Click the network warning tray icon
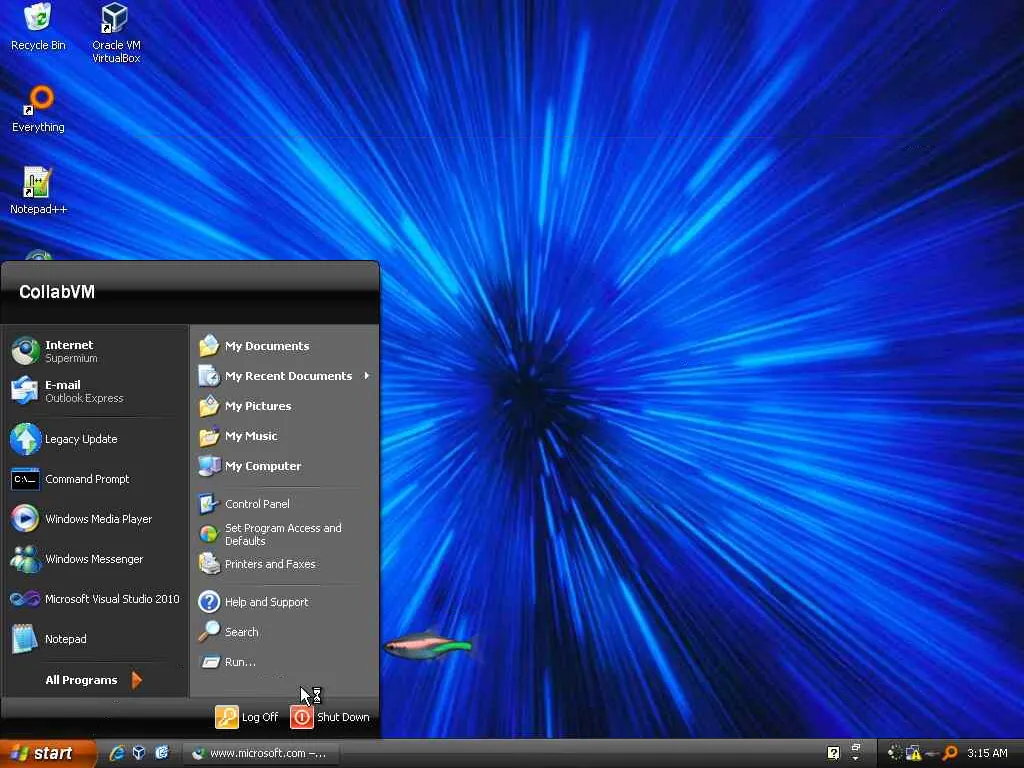1024x768 pixels. 914,753
